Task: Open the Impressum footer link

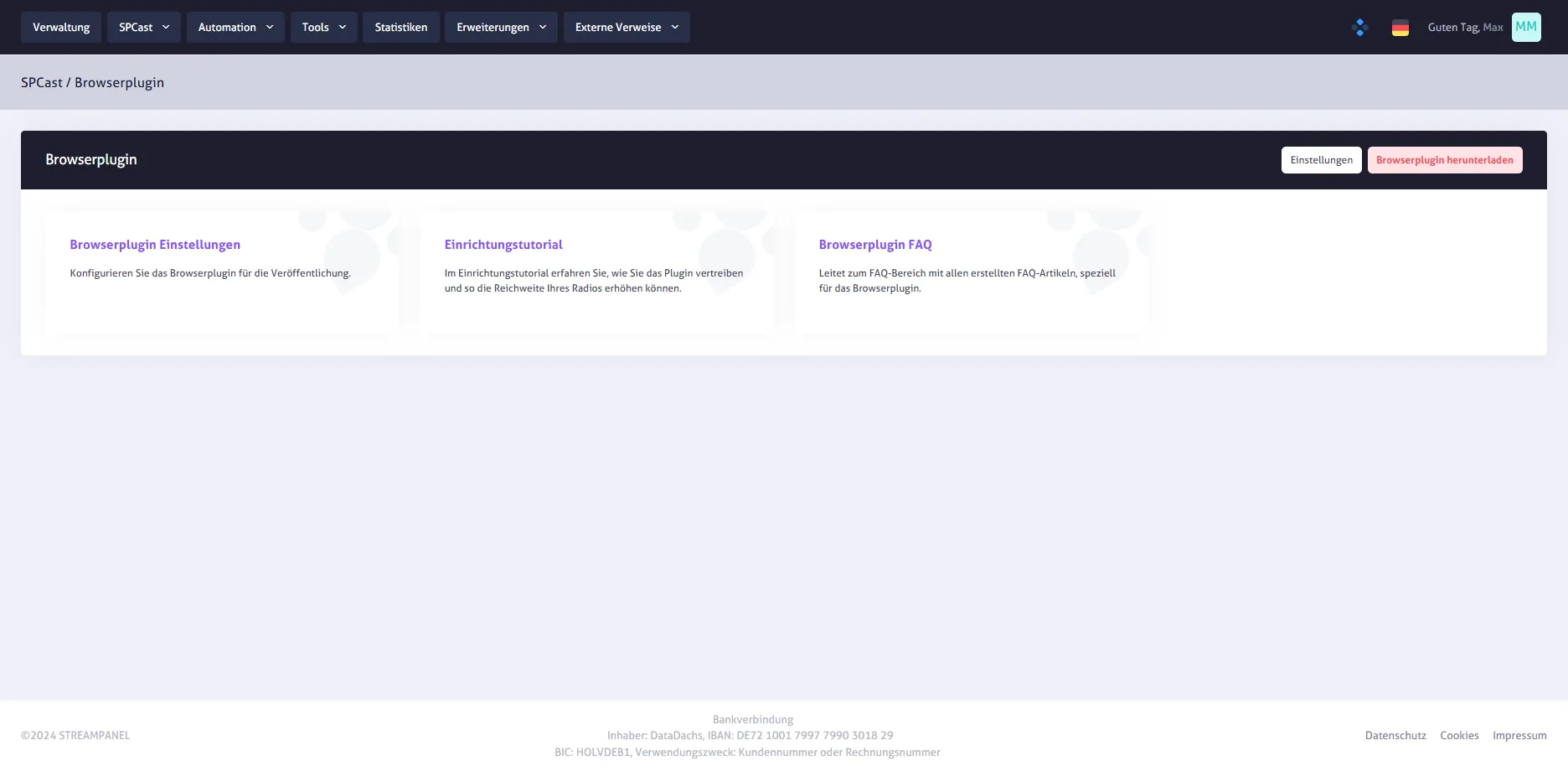Action: 1519,736
